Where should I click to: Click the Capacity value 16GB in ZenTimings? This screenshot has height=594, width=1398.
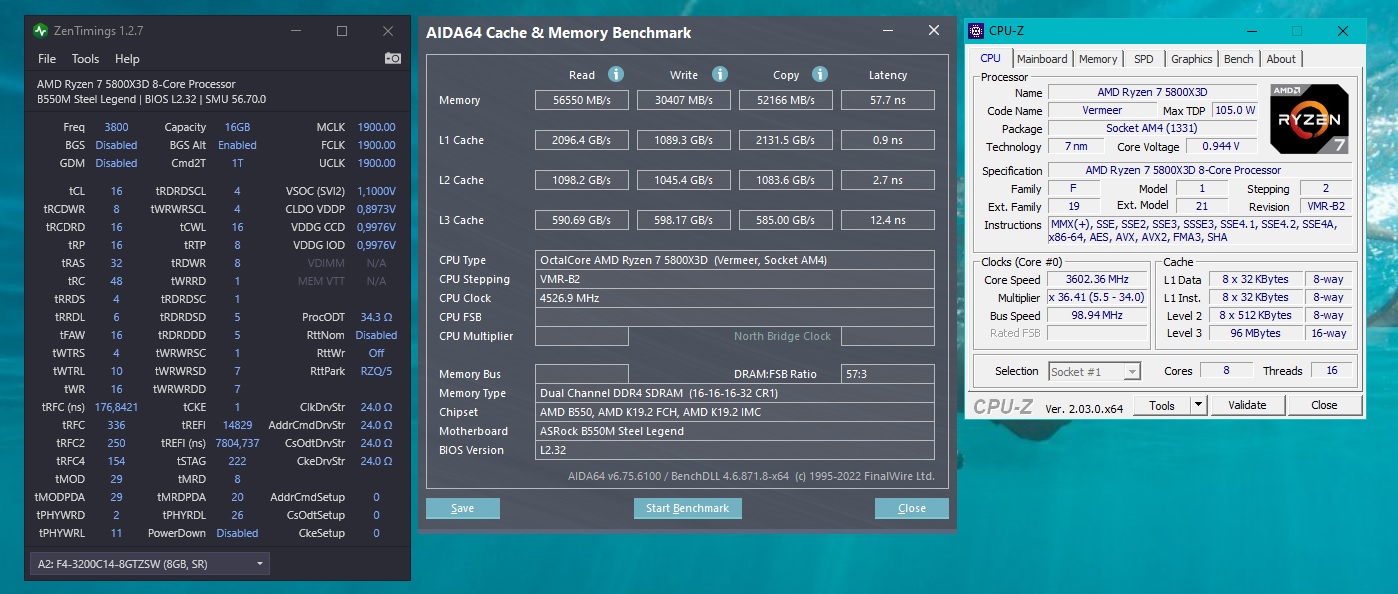[x=237, y=127]
